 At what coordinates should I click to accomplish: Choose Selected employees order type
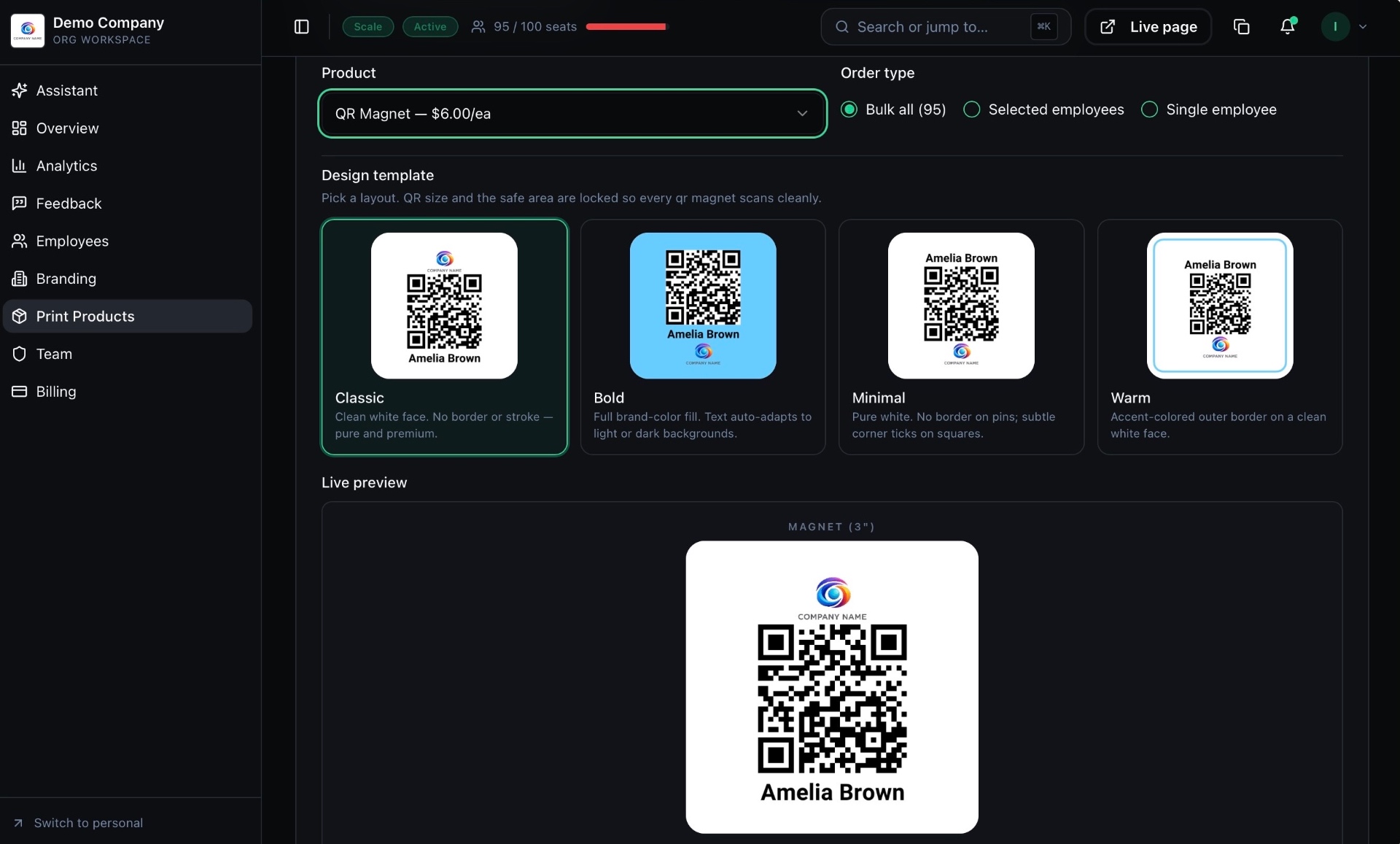[1043, 109]
